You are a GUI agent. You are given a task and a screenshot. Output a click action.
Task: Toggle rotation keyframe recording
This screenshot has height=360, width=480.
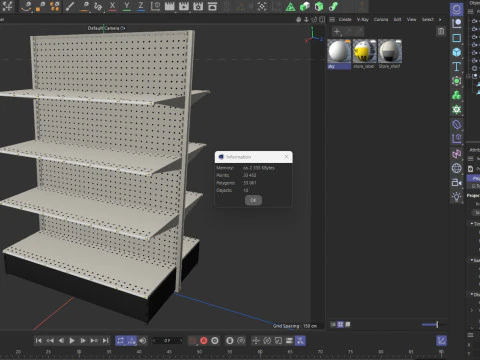pyautogui.click(x=267, y=340)
